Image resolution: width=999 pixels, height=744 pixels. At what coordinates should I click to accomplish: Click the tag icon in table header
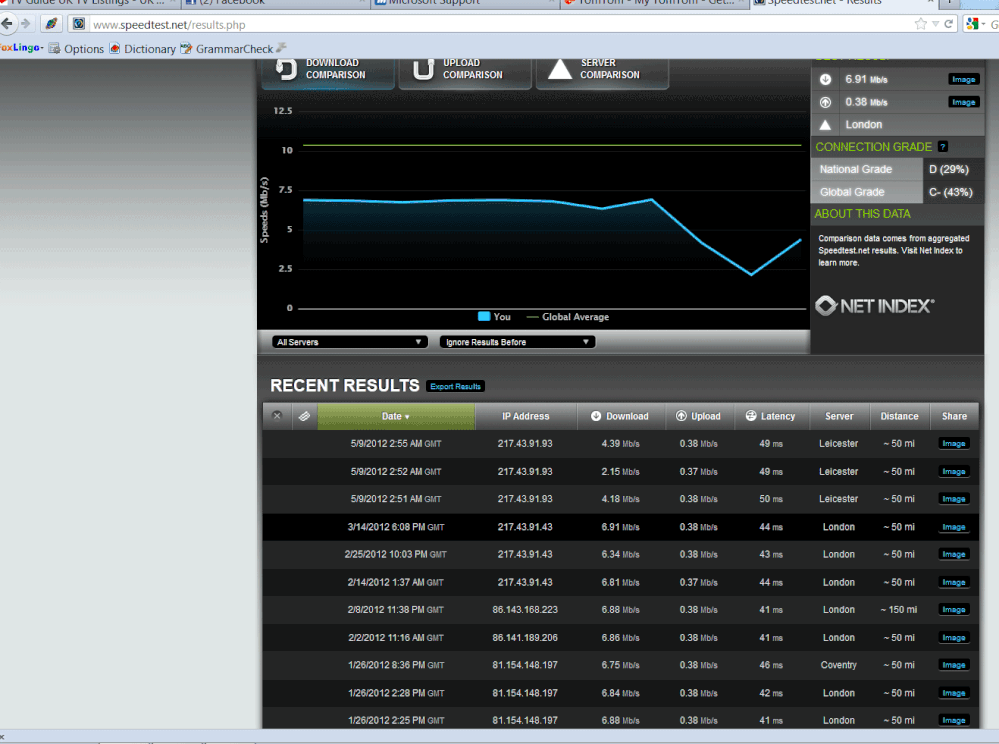[305, 416]
